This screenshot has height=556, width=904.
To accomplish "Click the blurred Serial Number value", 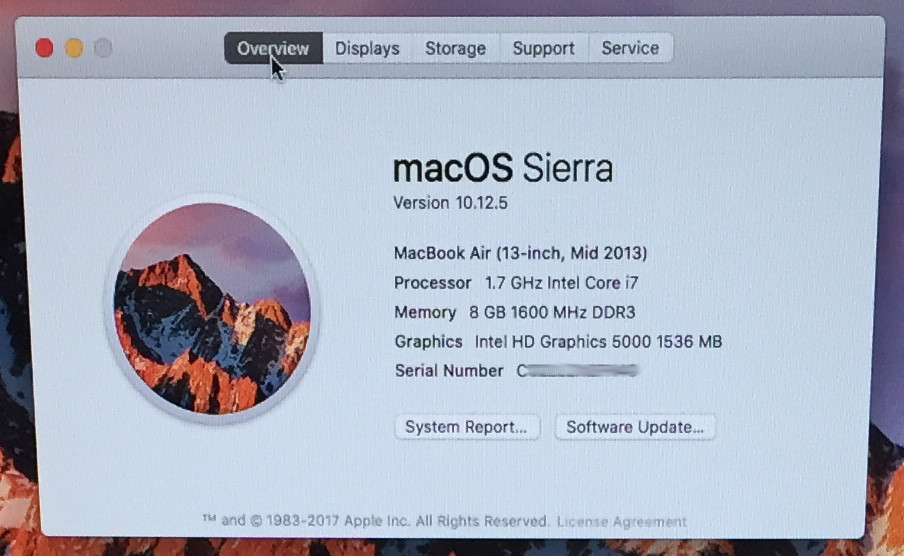I will pyautogui.click(x=577, y=371).
